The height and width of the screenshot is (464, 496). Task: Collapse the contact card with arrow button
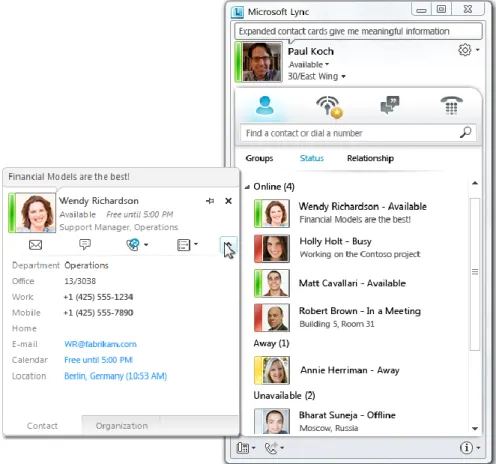(228, 246)
